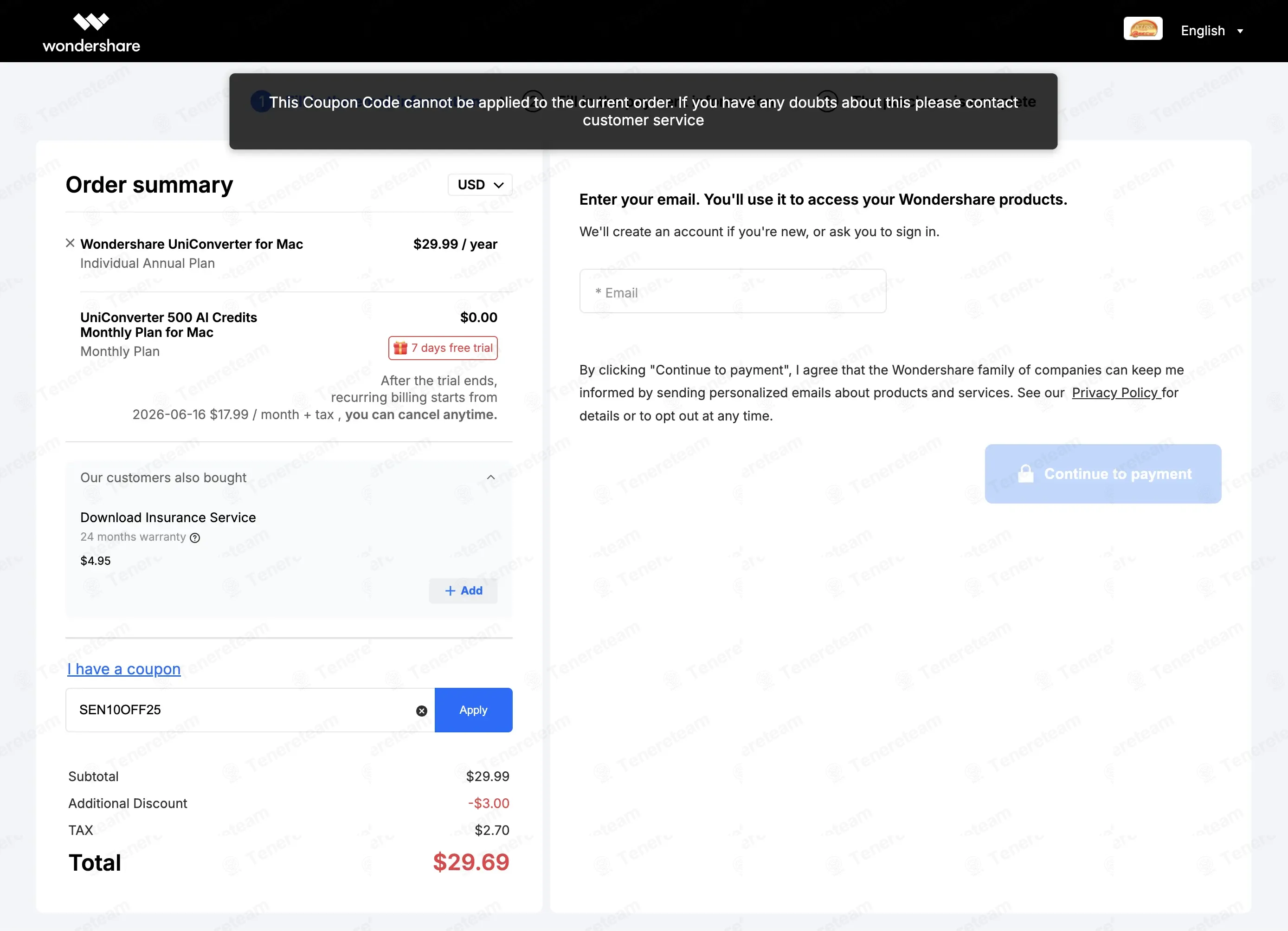
Task: Open the English language dropdown
Action: click(x=1212, y=31)
